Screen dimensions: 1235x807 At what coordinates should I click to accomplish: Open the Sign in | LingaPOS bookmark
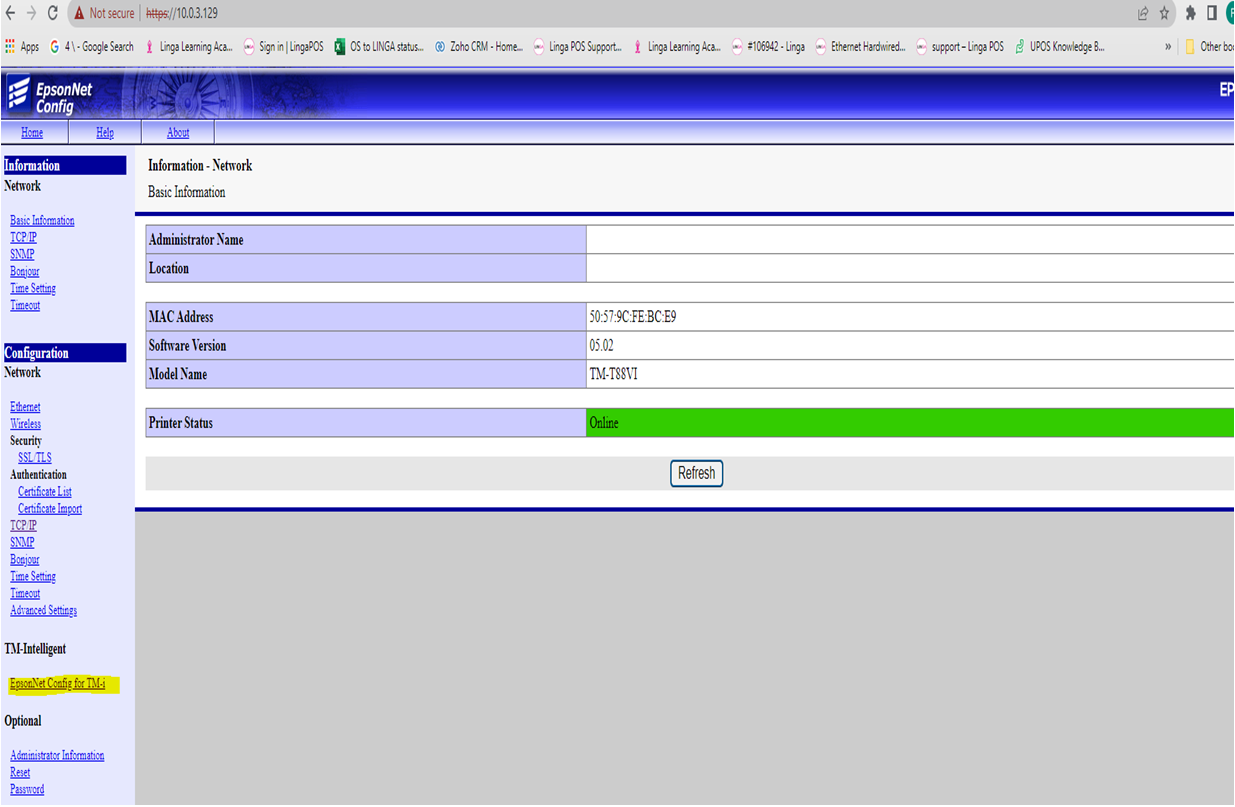coord(283,47)
